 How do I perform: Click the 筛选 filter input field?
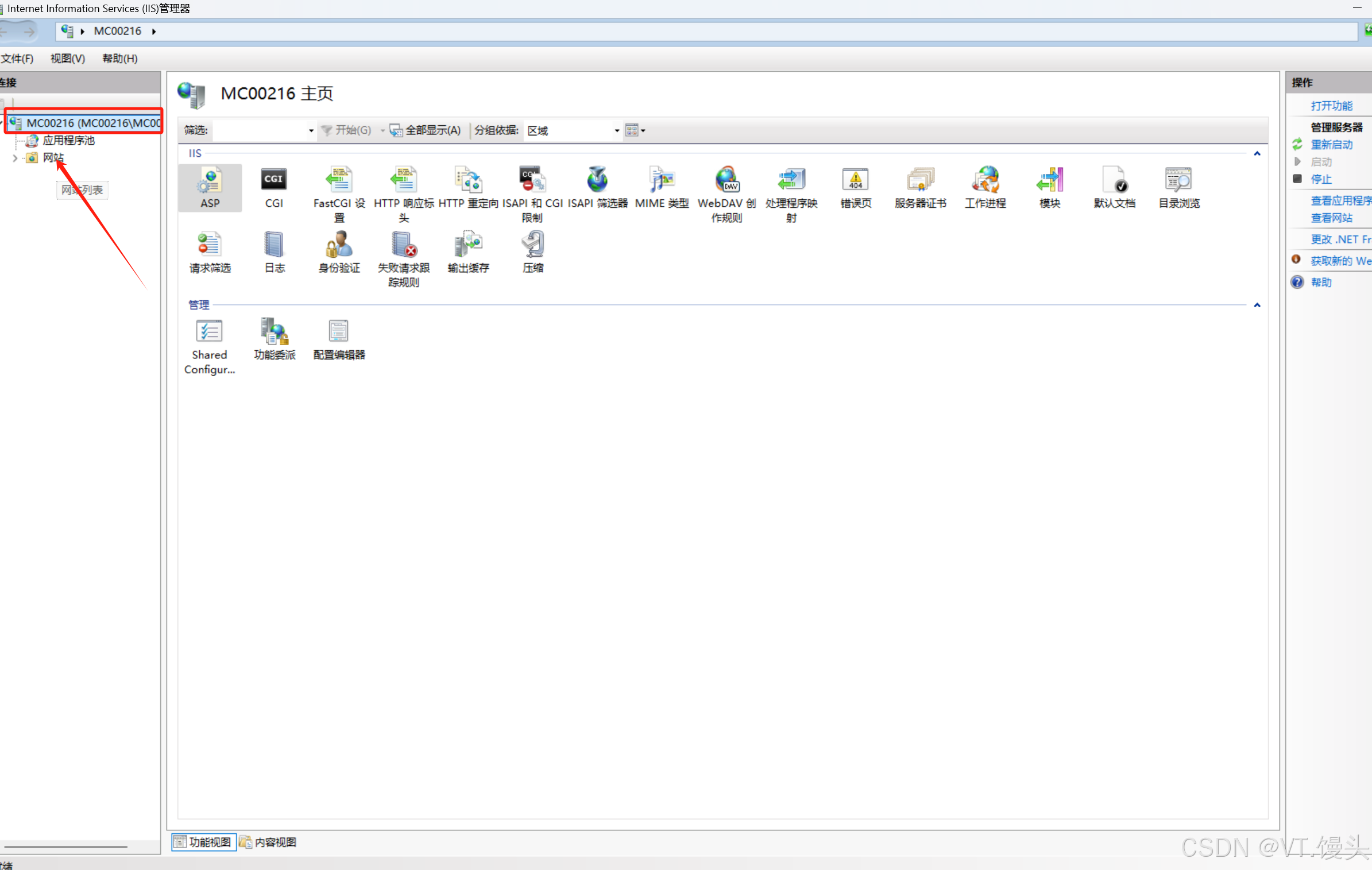(x=260, y=131)
